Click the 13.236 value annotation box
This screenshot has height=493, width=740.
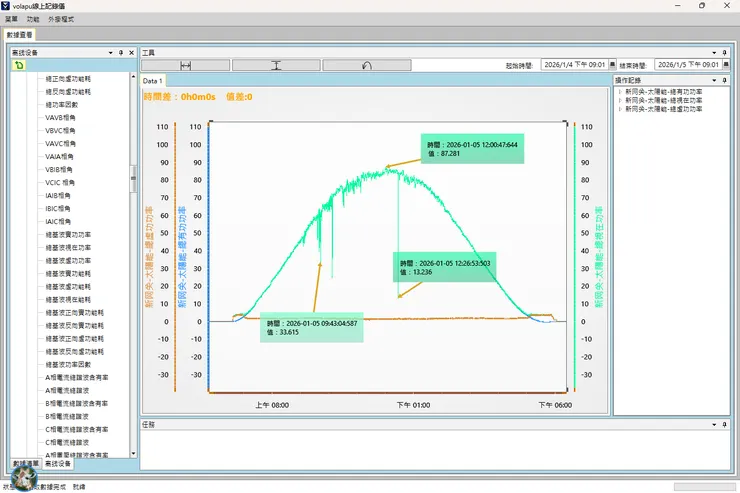(445, 267)
